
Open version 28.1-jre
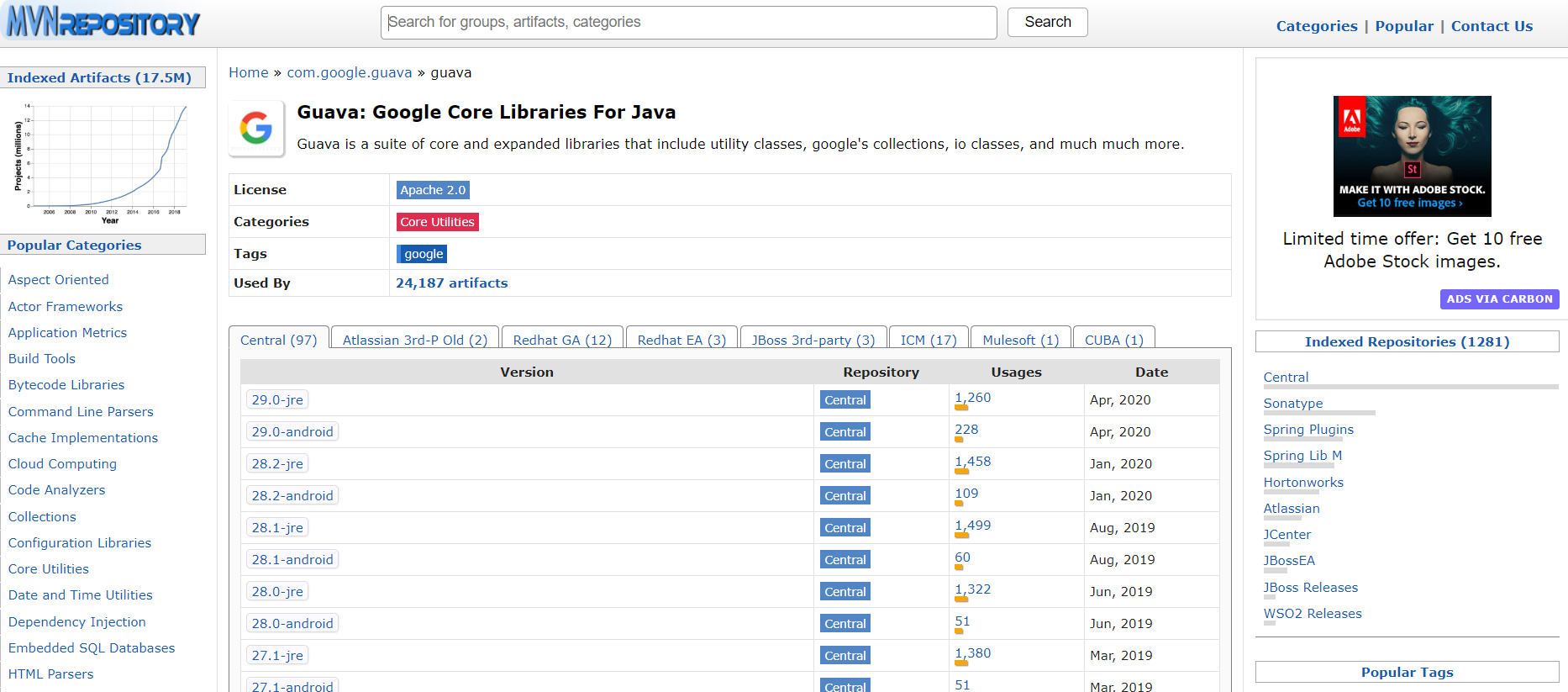coord(277,528)
